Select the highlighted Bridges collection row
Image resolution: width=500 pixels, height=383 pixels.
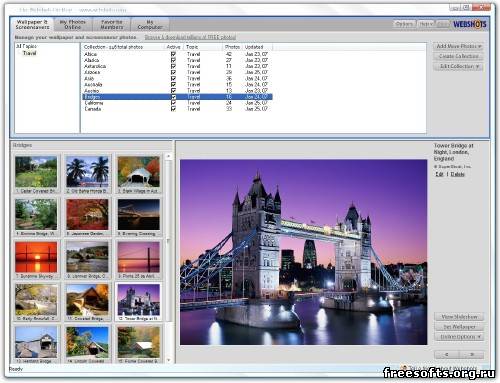coord(177,97)
